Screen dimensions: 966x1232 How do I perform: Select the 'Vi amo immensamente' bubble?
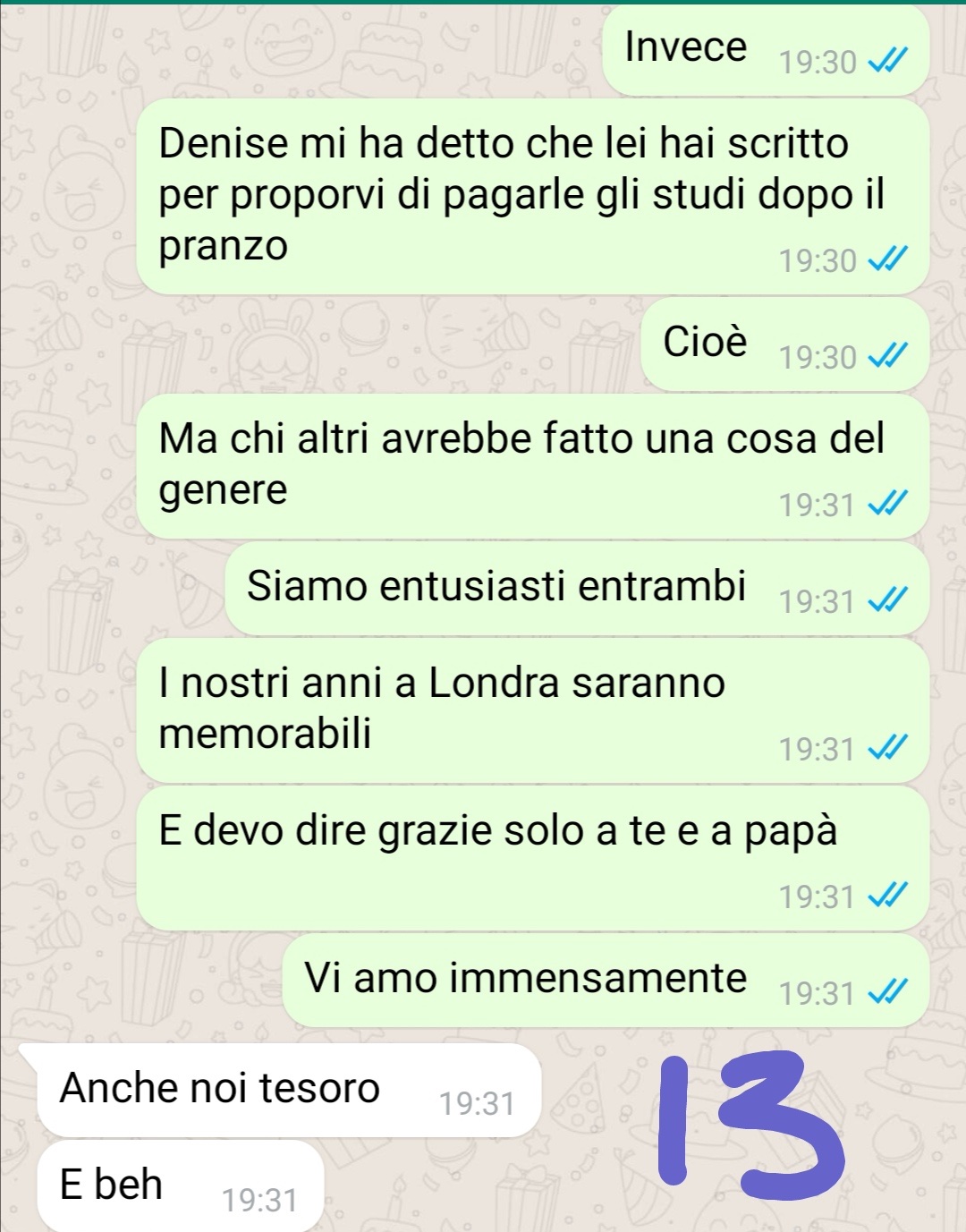point(606,981)
